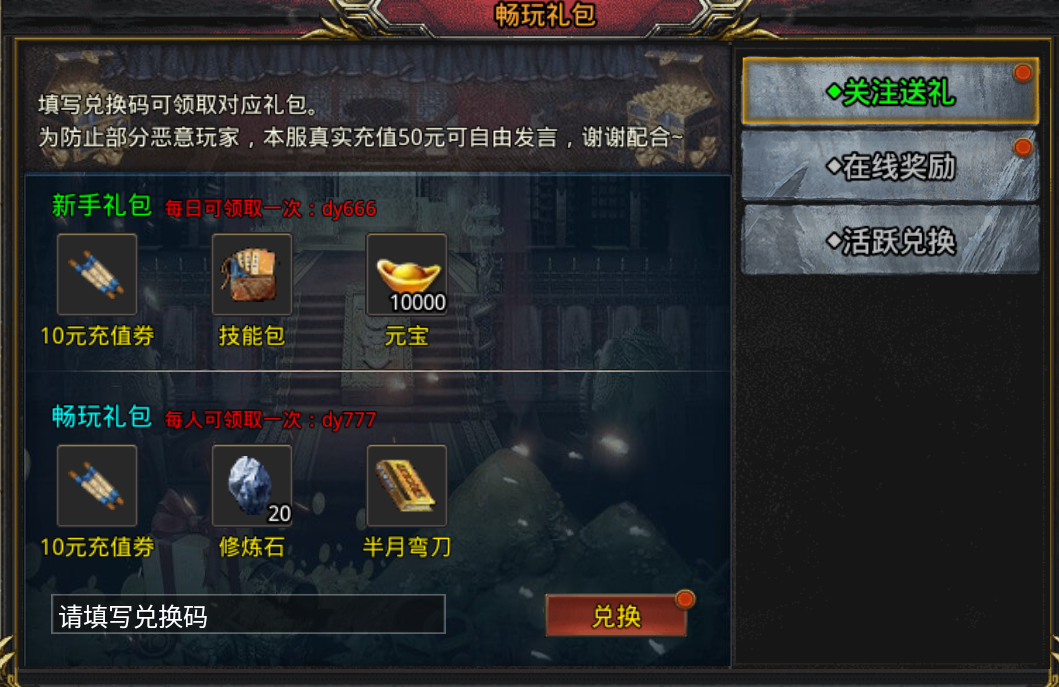Screen dimensions: 1059x687
Task: Select the 技能包 skill pack icon
Action: click(x=251, y=274)
